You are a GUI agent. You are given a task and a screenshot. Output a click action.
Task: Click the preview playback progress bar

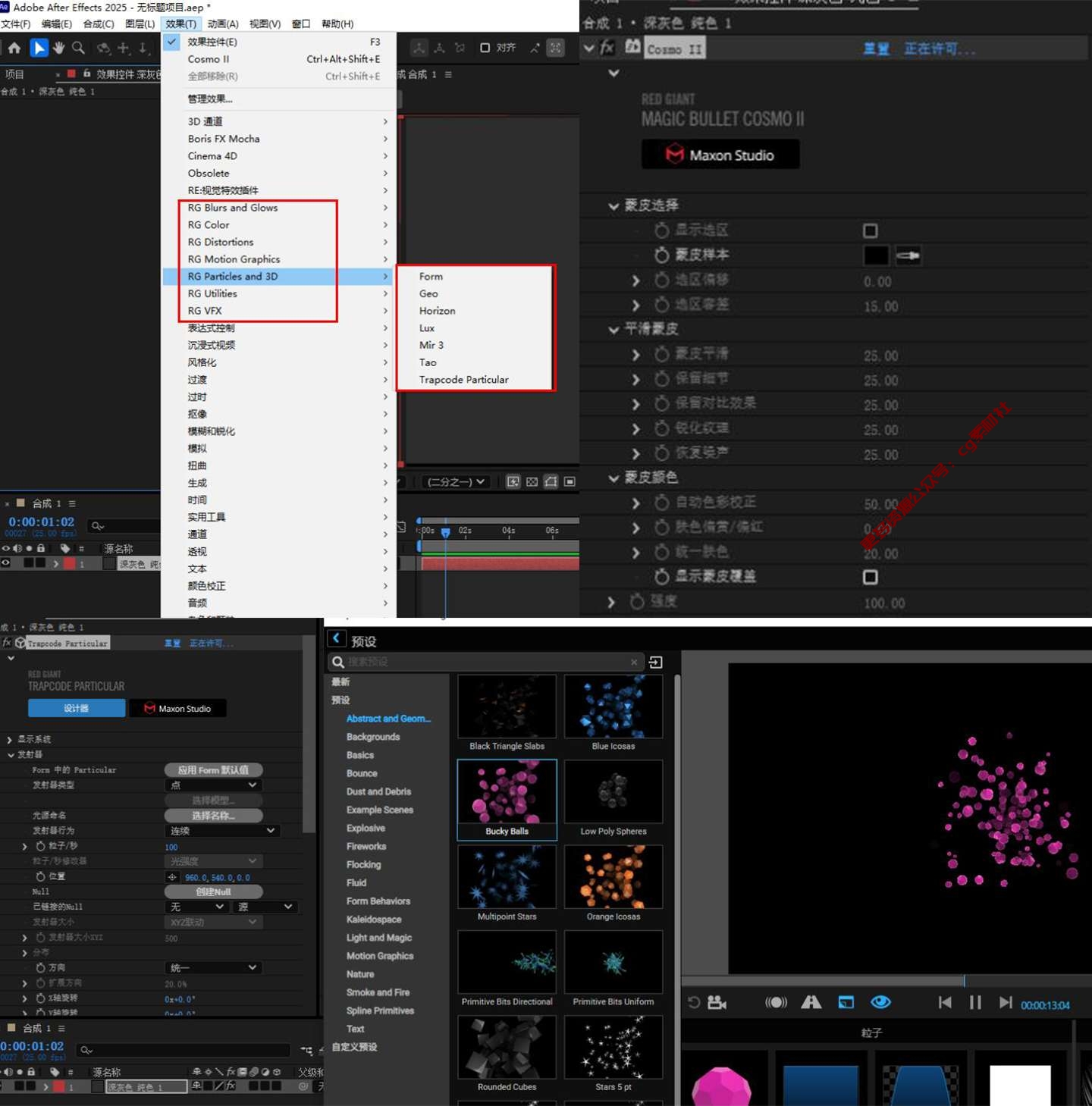(886, 981)
